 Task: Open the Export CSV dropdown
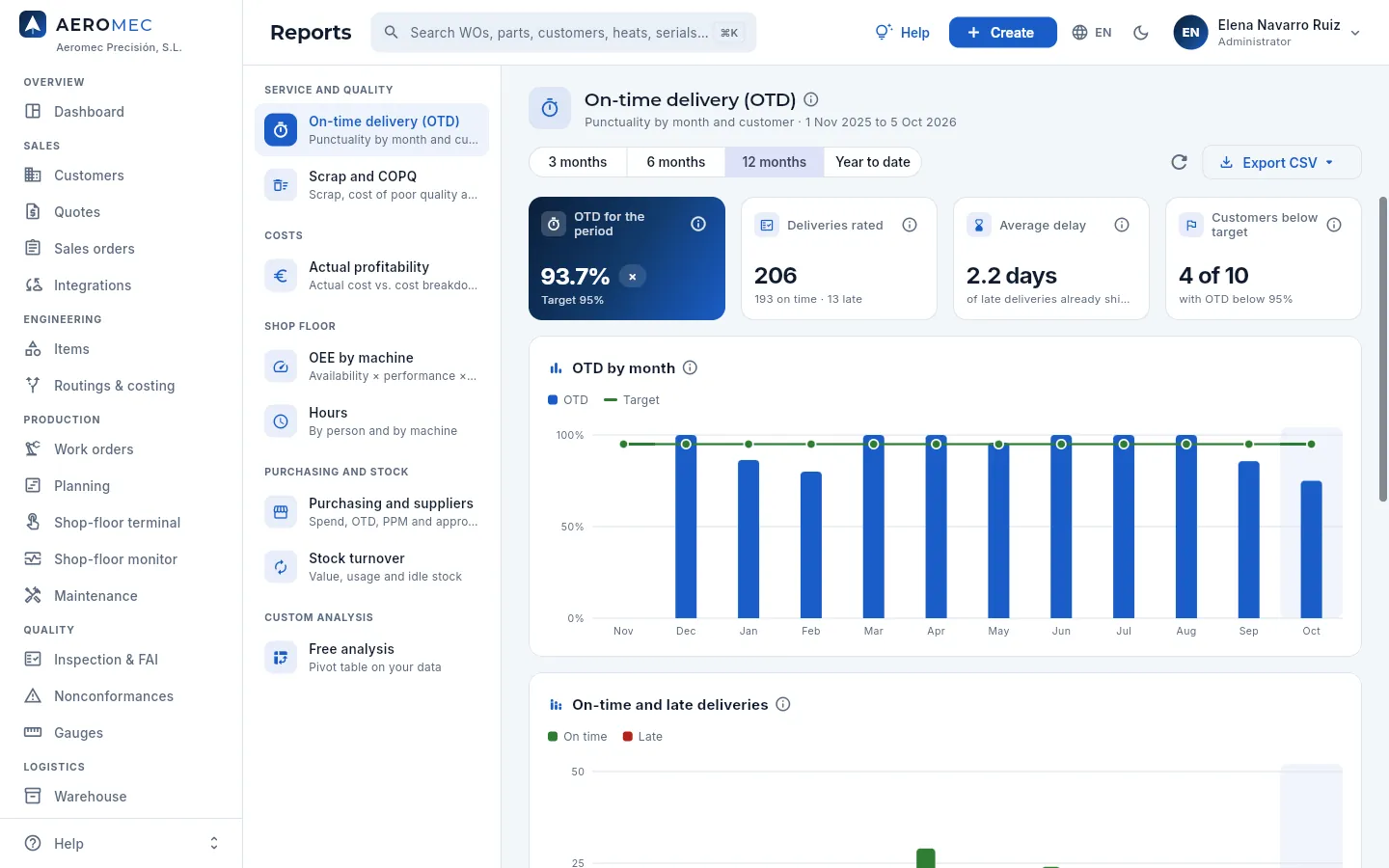coord(1281,162)
